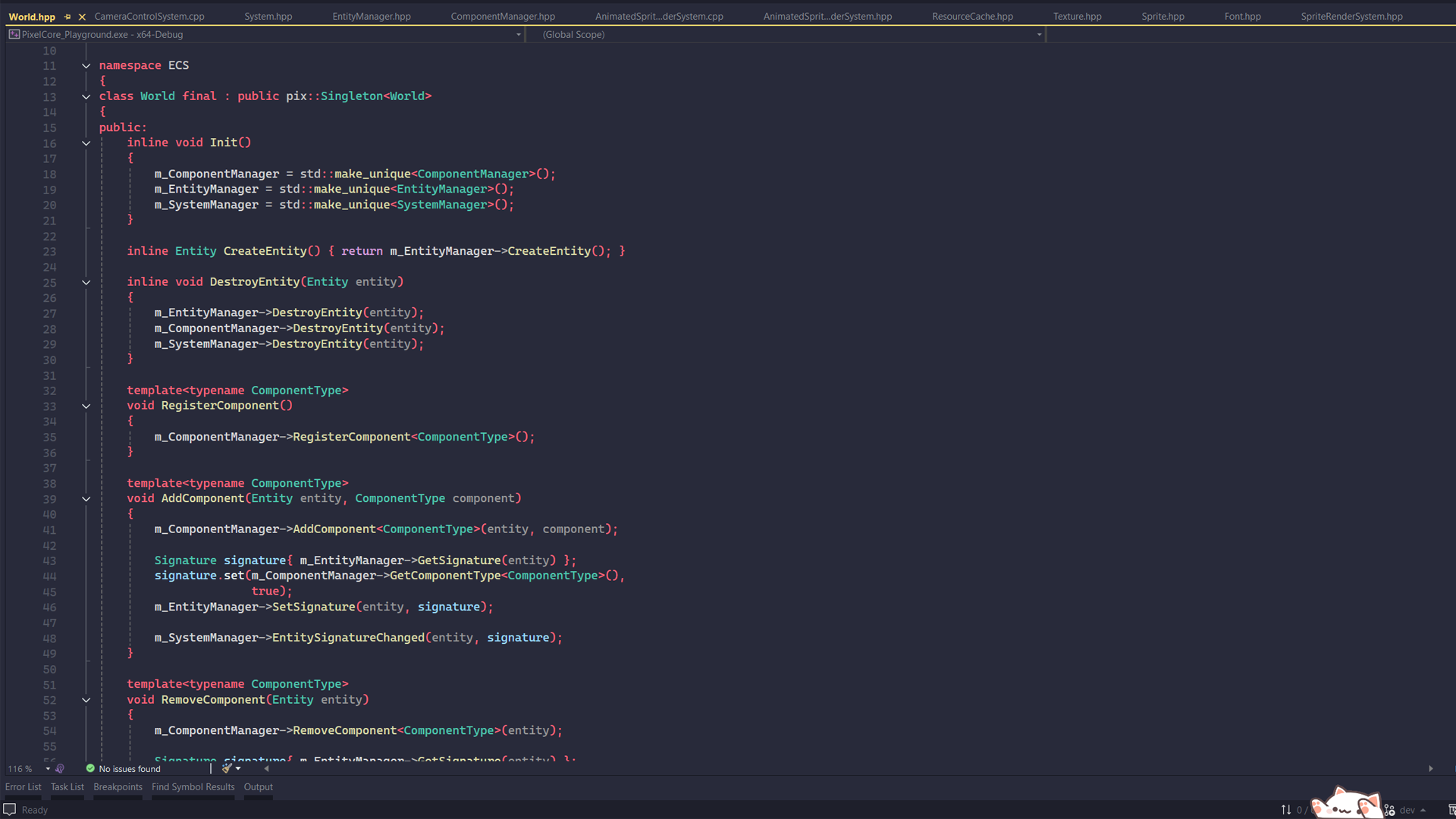Click the Ready status text
Viewport: 1456px width, 819px height.
point(35,811)
